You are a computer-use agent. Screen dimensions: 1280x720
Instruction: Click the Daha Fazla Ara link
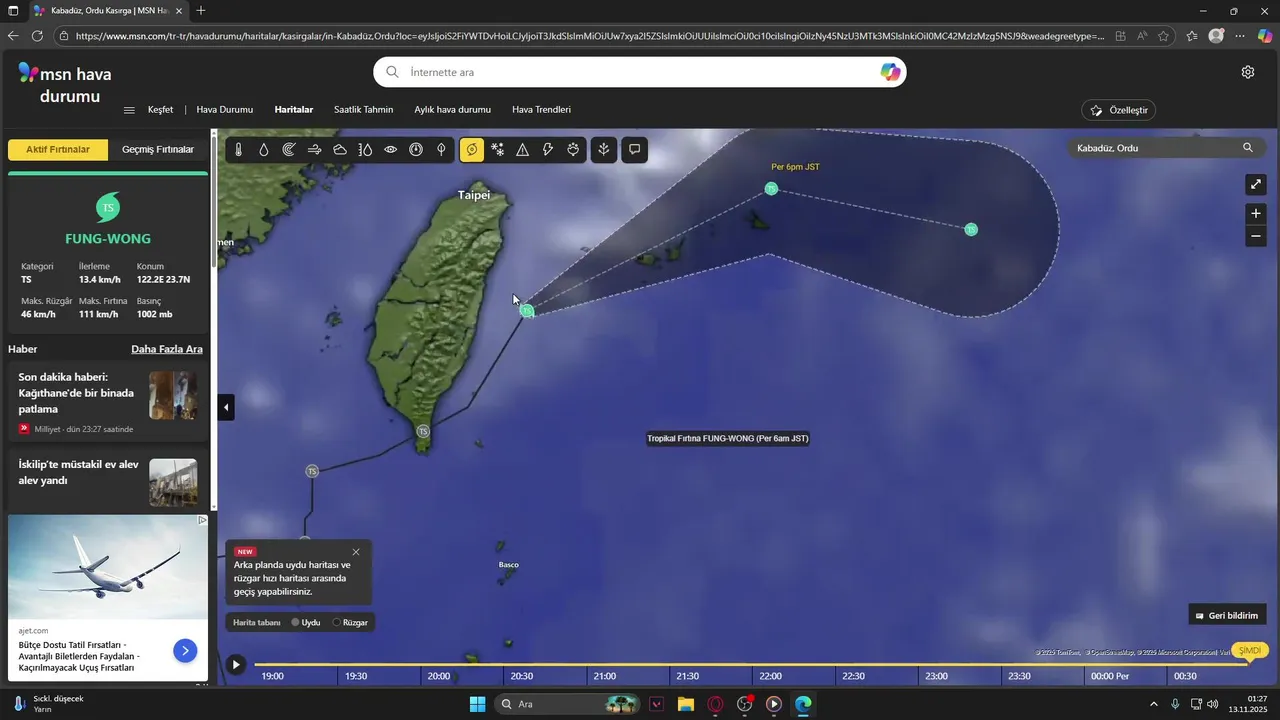click(x=167, y=349)
